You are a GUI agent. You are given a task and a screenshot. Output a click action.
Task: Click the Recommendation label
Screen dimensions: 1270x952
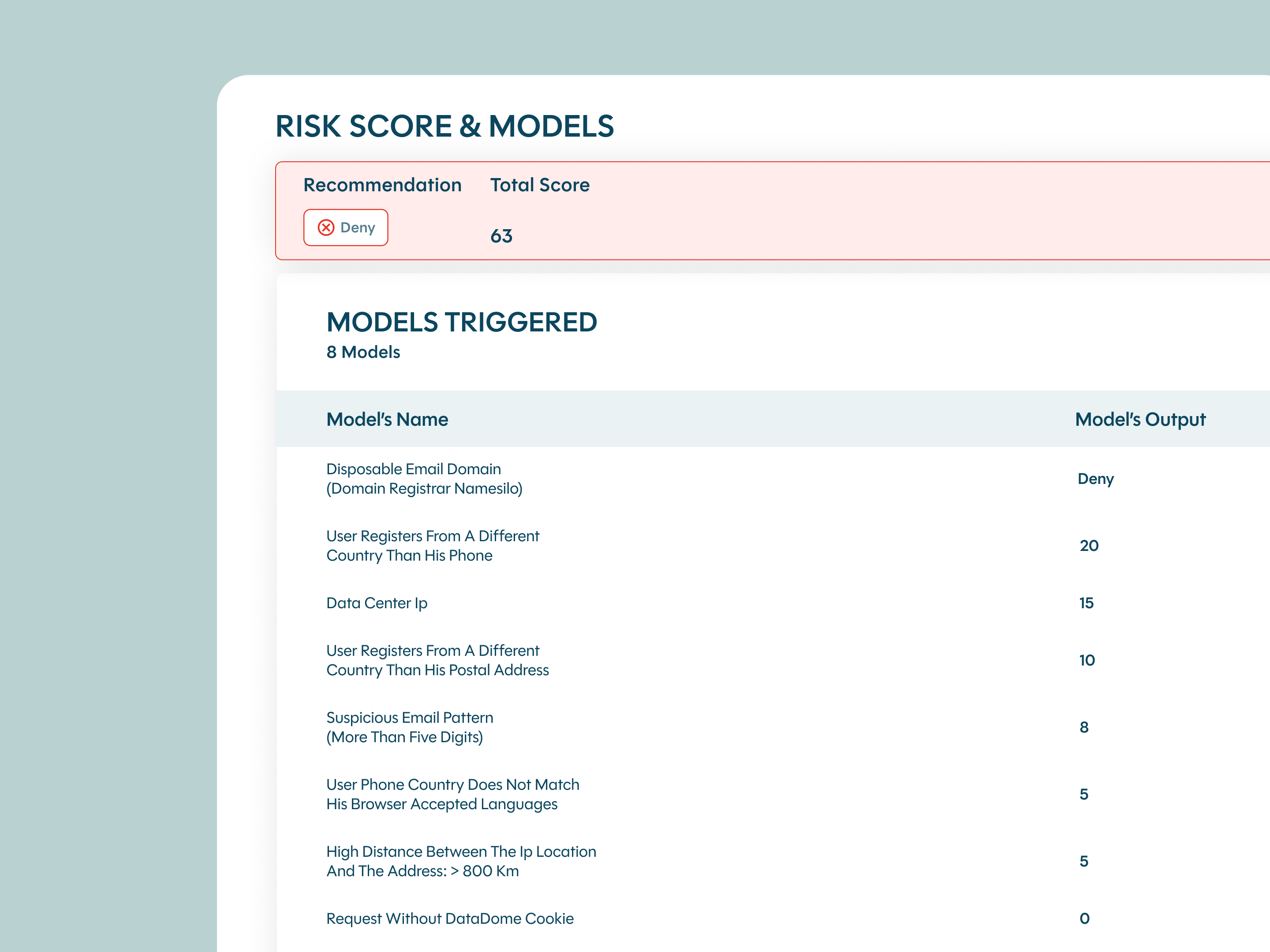point(382,185)
